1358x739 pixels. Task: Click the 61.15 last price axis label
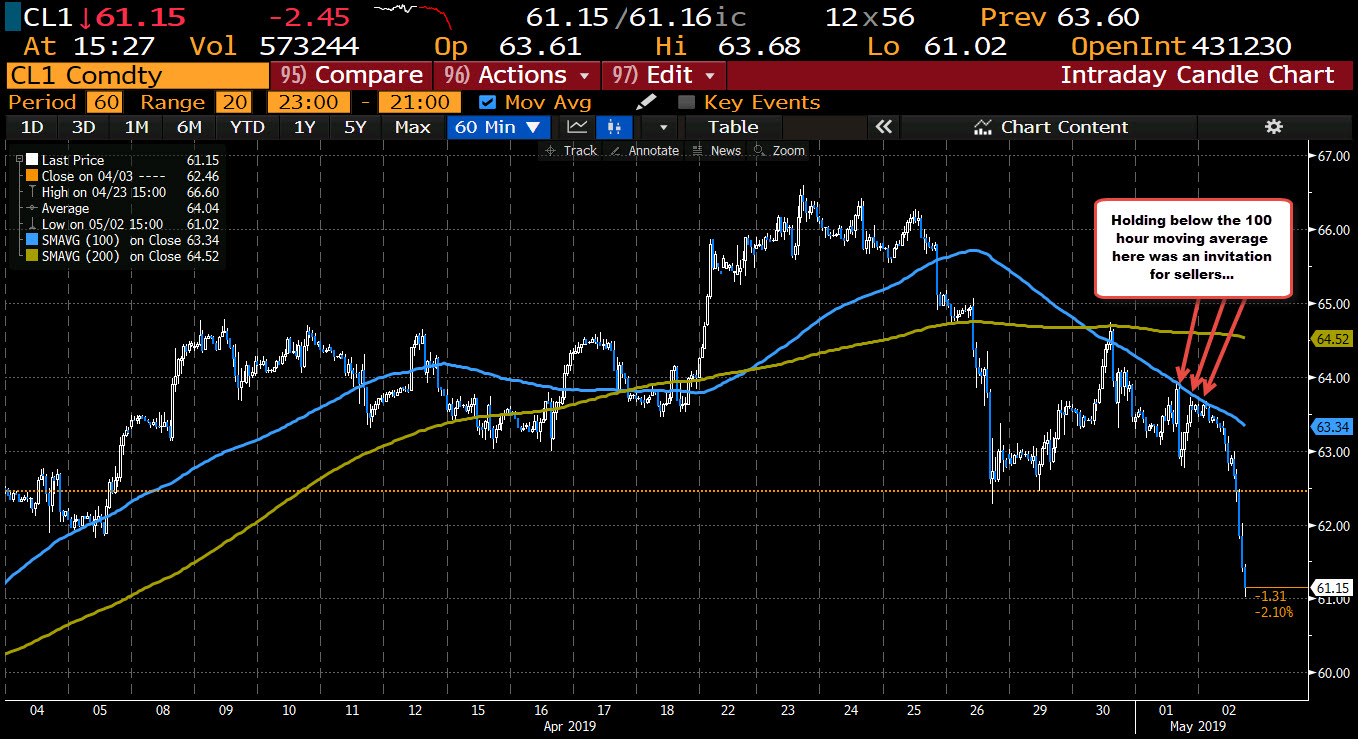point(1331,587)
